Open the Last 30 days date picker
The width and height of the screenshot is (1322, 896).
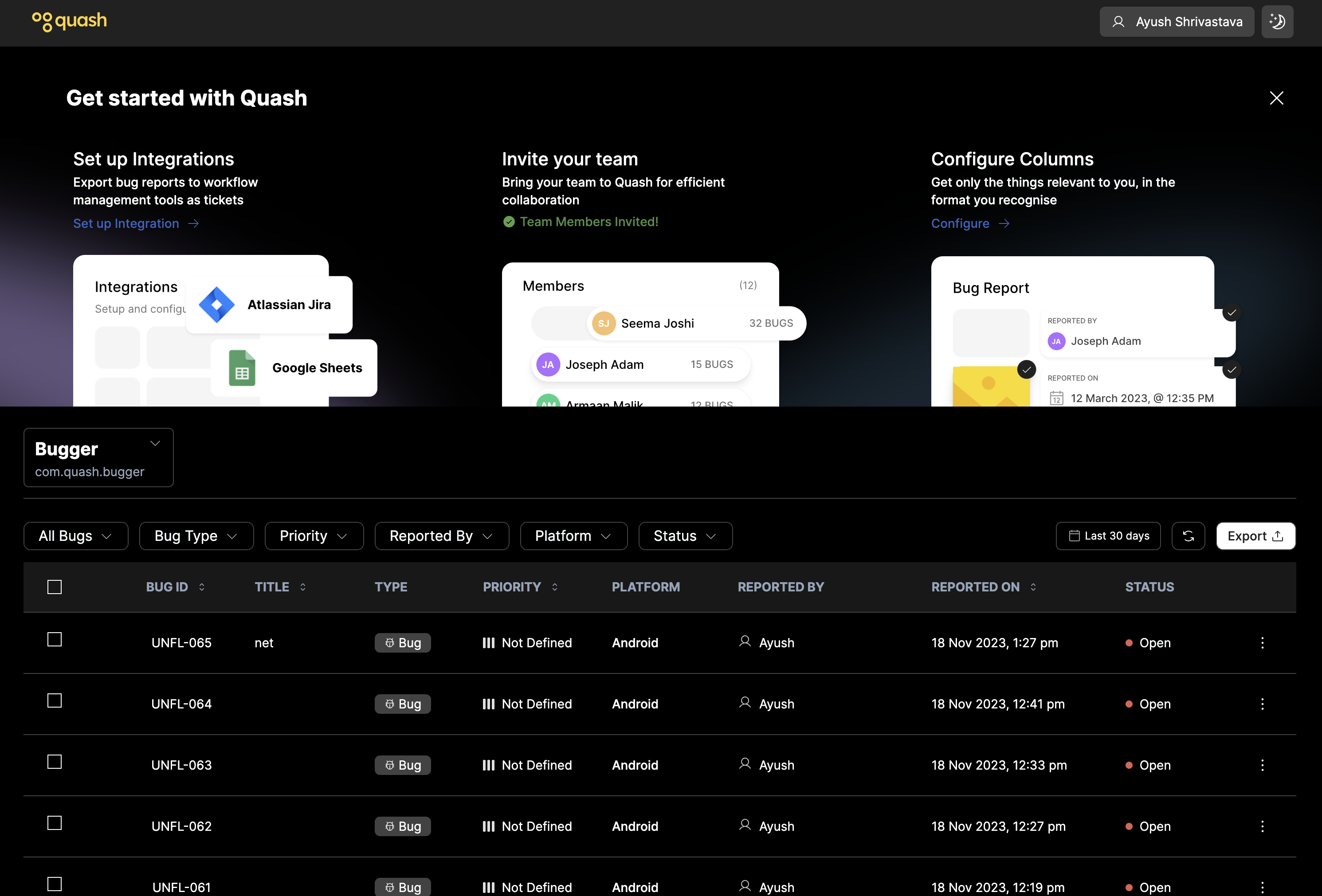[x=1107, y=536]
